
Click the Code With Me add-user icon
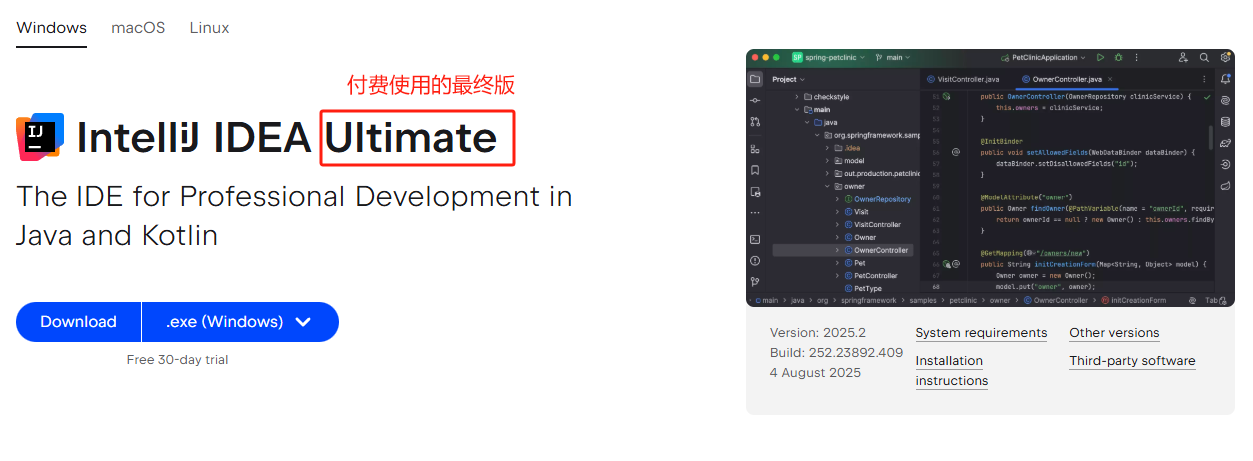(x=1183, y=58)
